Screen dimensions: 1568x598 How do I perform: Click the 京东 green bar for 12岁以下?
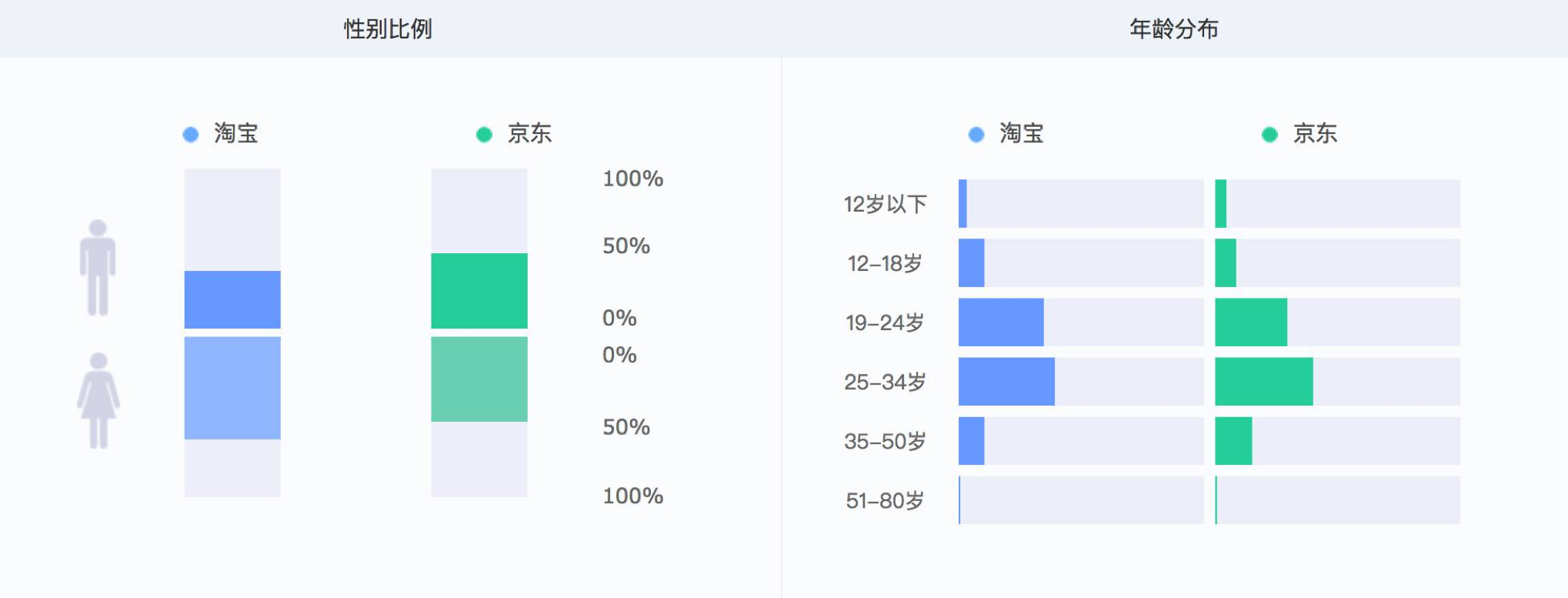tap(1221, 204)
